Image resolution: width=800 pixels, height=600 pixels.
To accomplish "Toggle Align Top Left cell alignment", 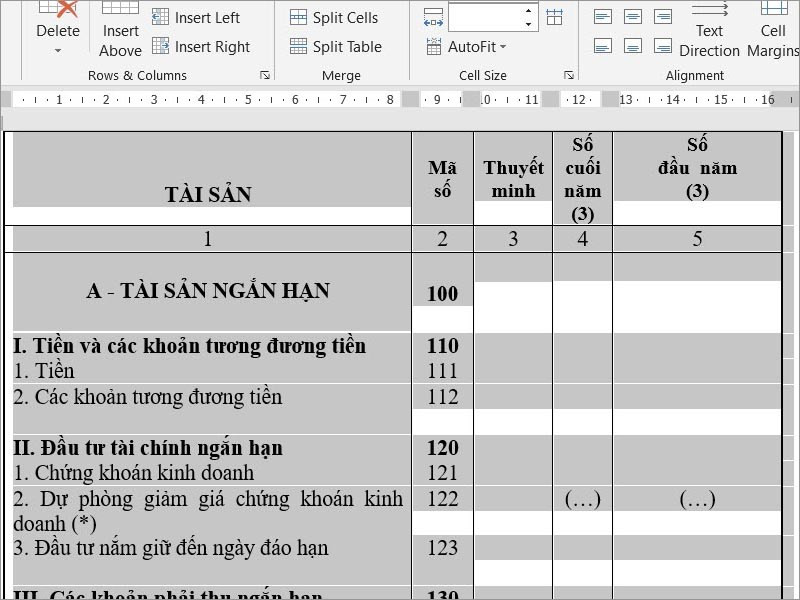I will tap(602, 16).
